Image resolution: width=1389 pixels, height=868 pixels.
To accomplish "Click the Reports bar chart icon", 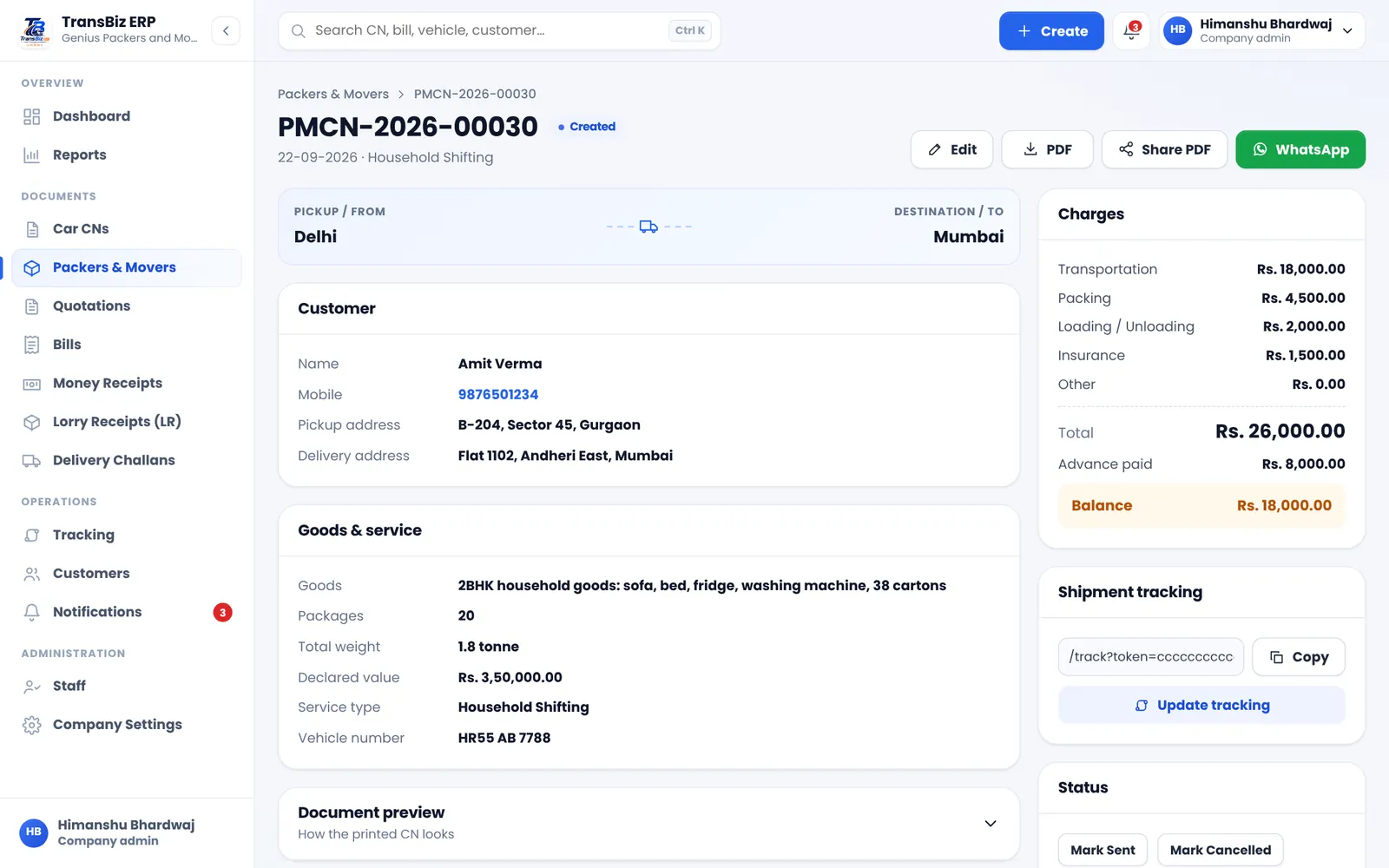I will click(32, 155).
